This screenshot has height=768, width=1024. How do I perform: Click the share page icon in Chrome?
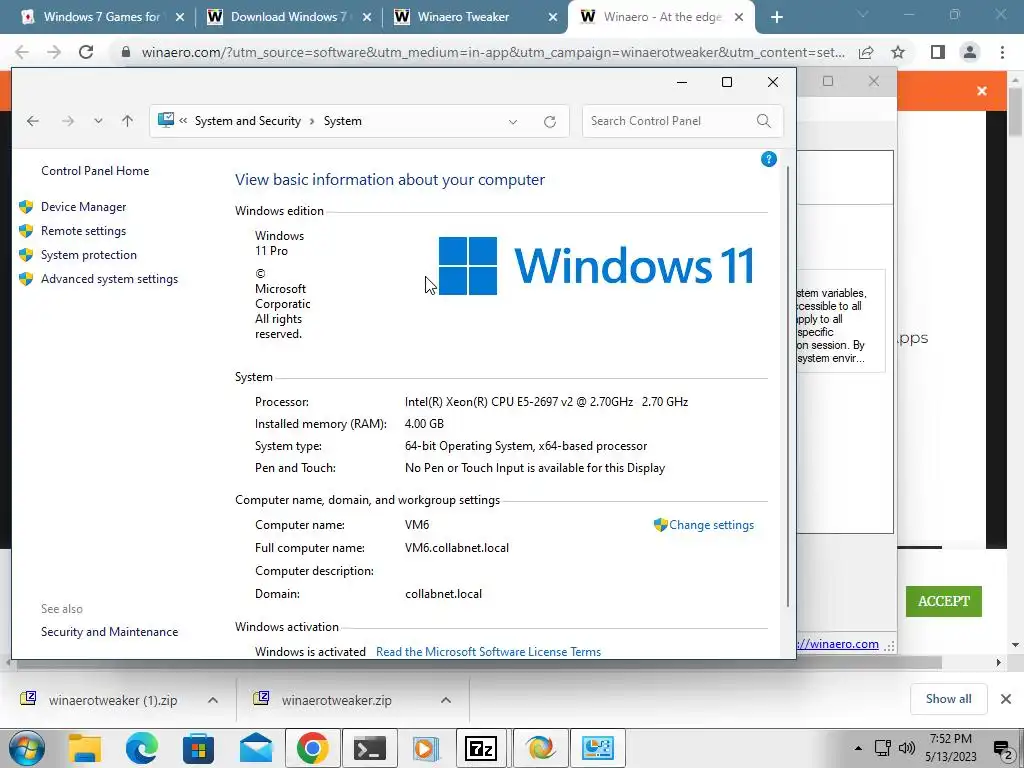866,52
